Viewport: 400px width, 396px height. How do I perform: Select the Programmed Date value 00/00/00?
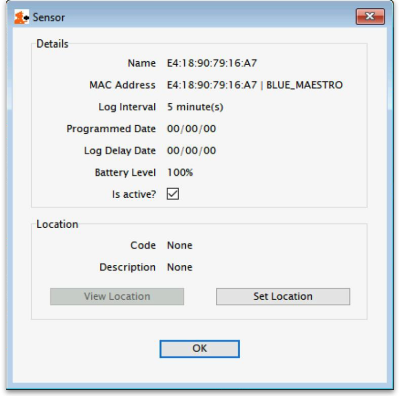click(x=191, y=129)
